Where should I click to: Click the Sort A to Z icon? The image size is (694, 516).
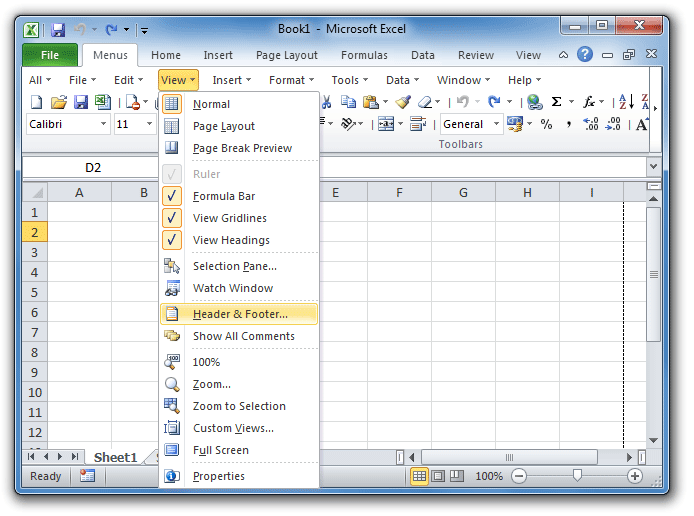(x=626, y=102)
